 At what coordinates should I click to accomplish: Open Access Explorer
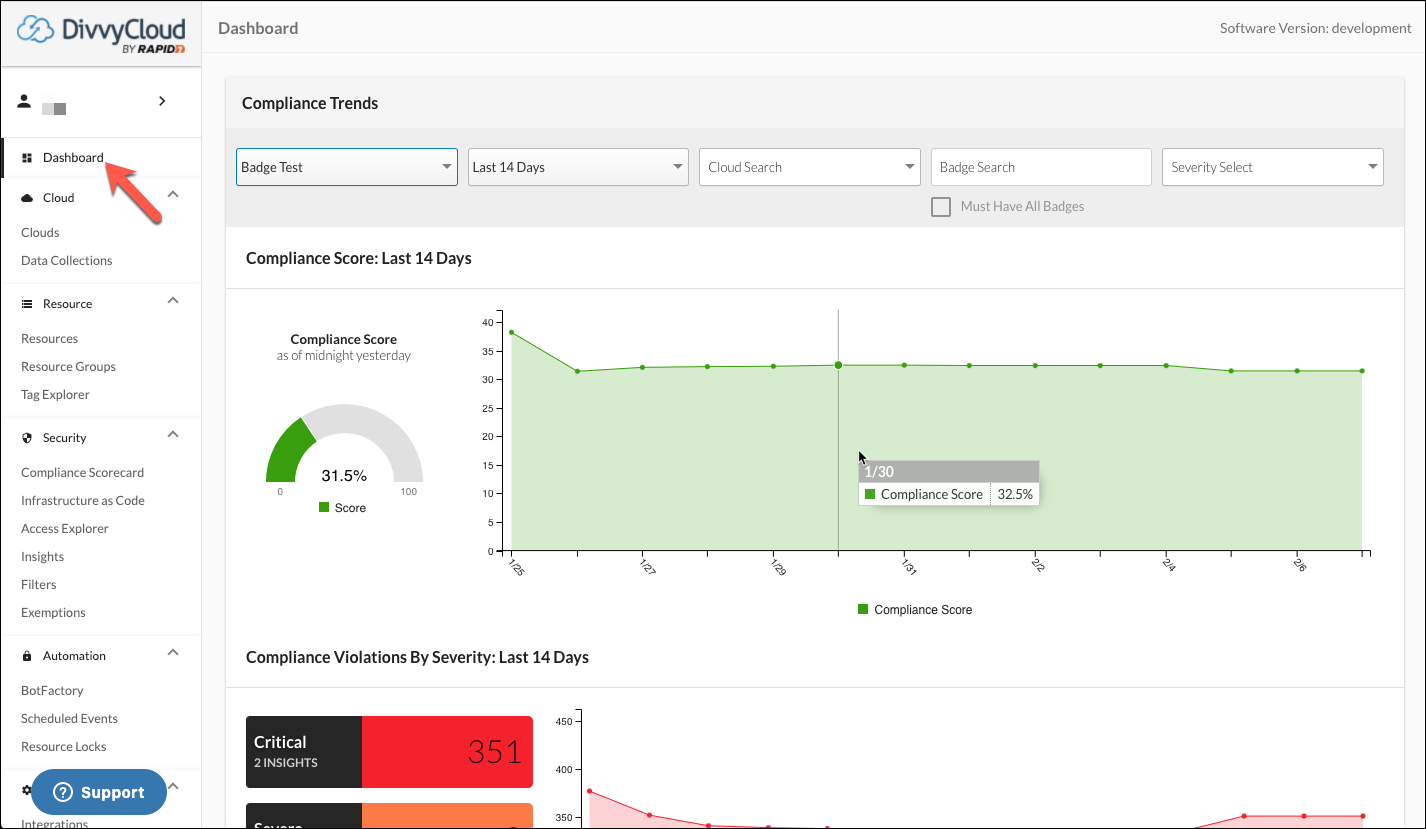point(64,528)
